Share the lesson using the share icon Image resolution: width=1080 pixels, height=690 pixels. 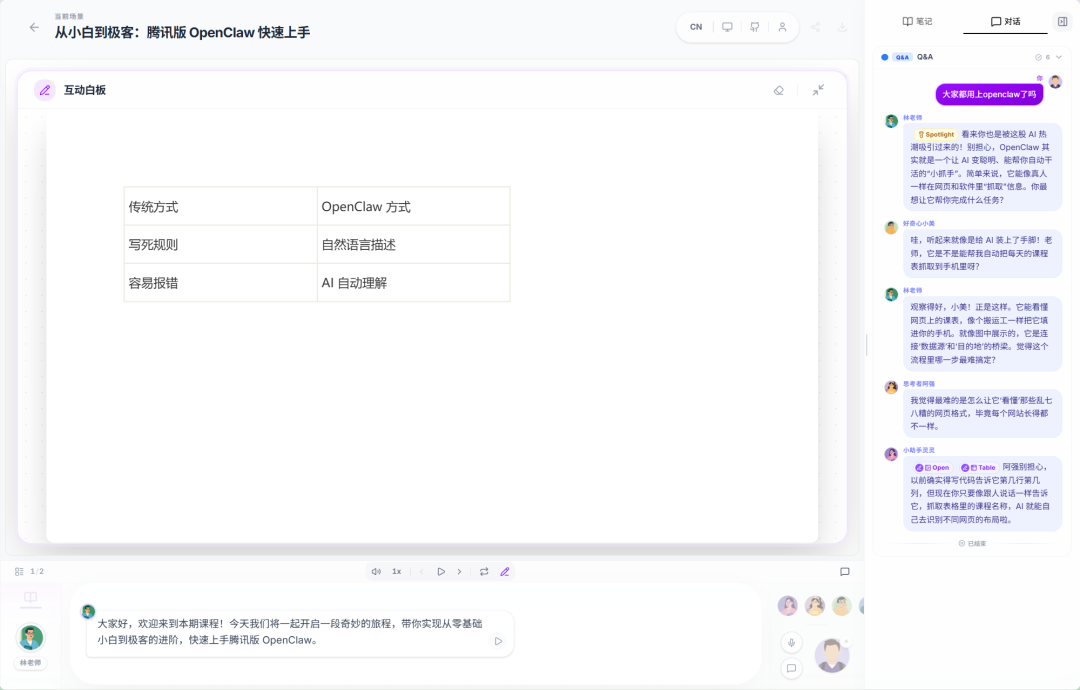pos(816,27)
